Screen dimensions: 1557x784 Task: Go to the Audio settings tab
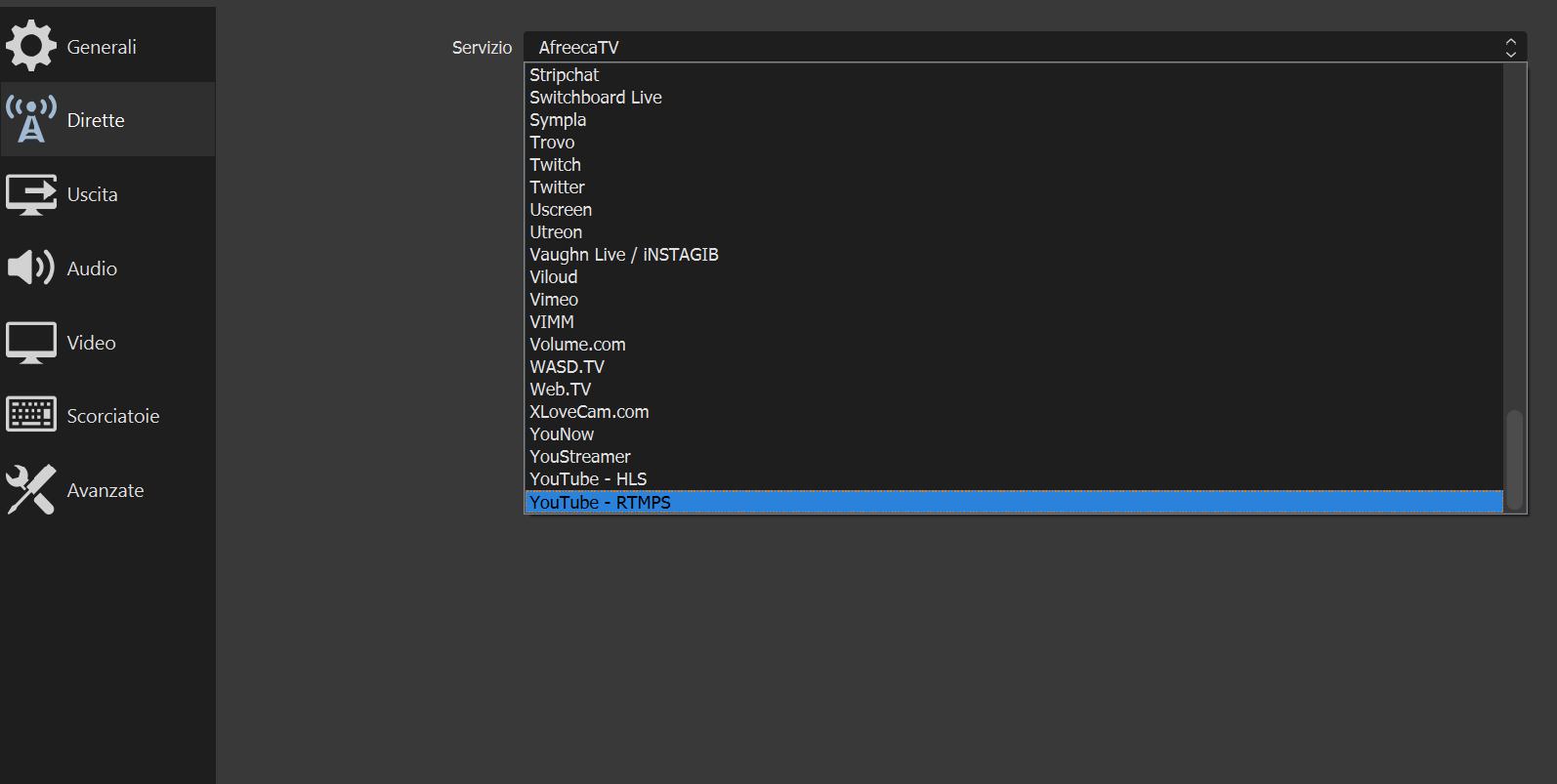click(107, 268)
